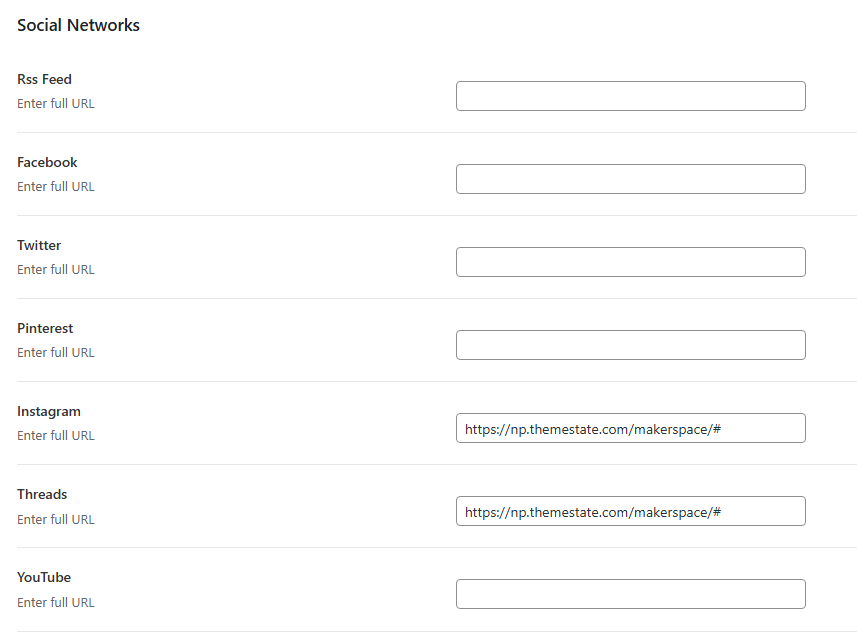Select the Twitter URL input field
This screenshot has height=636, width=857.
click(630, 262)
